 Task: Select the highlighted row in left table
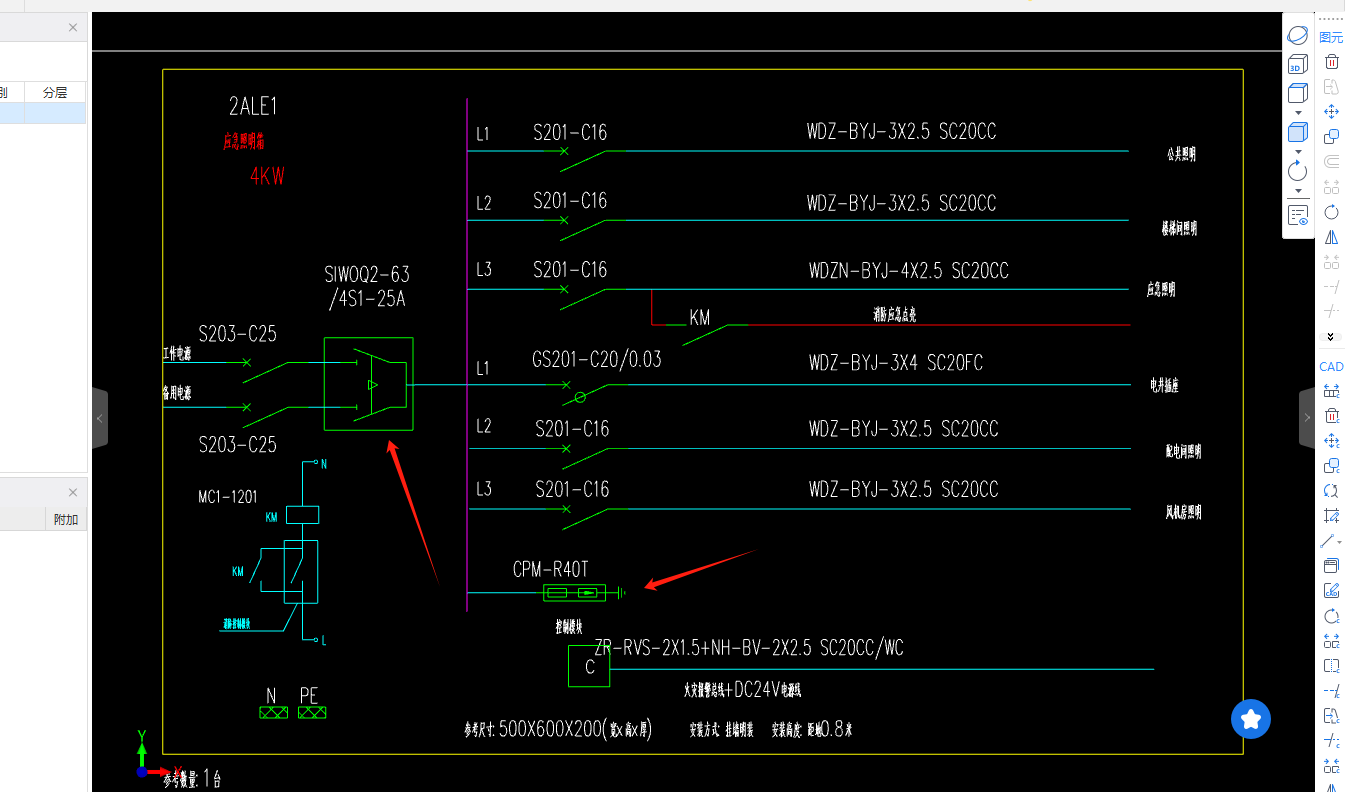click(x=43, y=113)
